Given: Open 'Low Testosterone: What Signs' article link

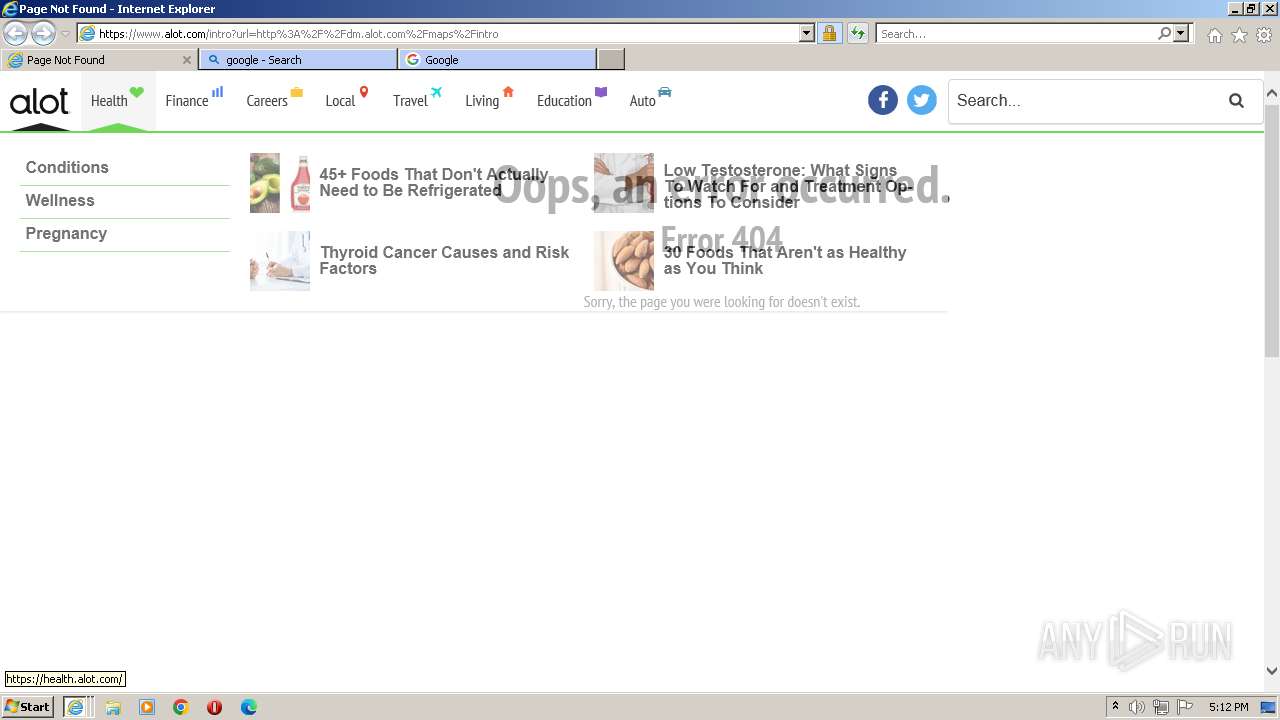Looking at the screenshot, I should (788, 186).
